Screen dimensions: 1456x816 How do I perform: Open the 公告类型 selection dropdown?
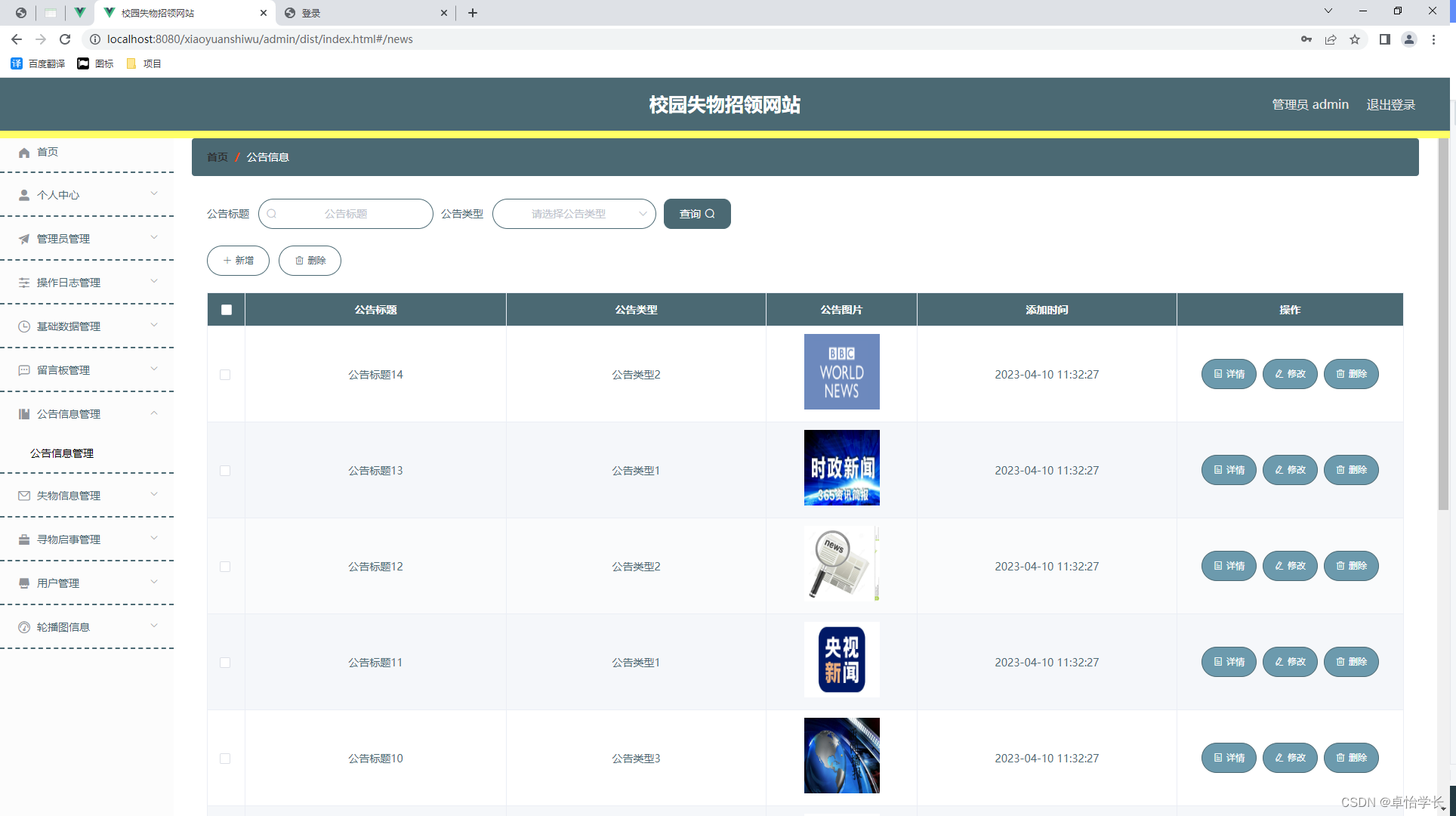coord(574,214)
